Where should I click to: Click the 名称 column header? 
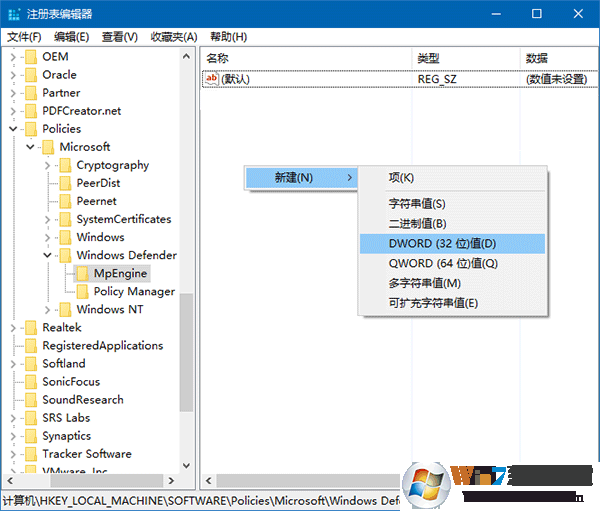pos(306,59)
